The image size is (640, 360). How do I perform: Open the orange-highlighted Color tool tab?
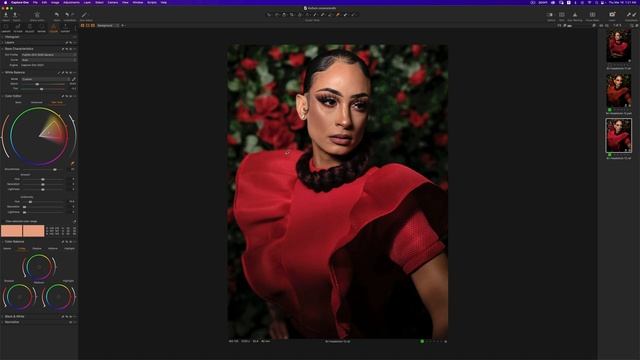pyautogui.click(x=53, y=27)
